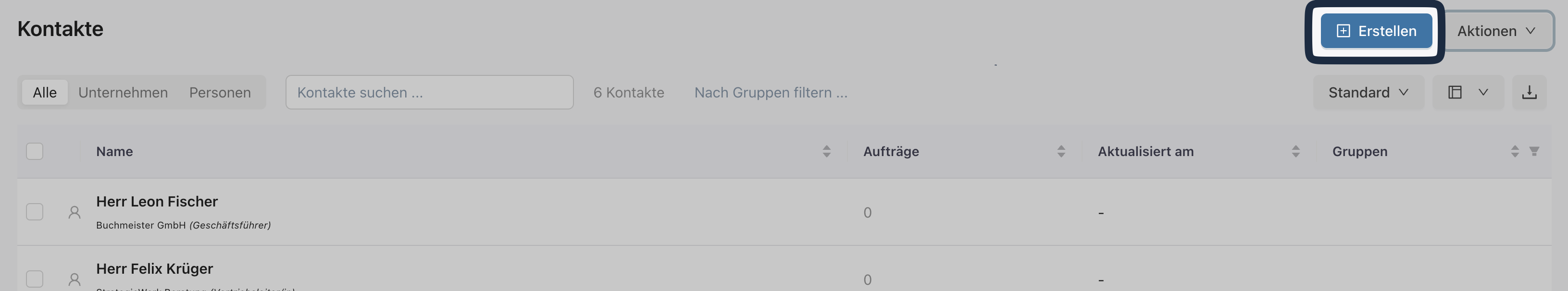The width and height of the screenshot is (1568, 291).
Task: Select the Alle tab
Action: click(x=44, y=92)
